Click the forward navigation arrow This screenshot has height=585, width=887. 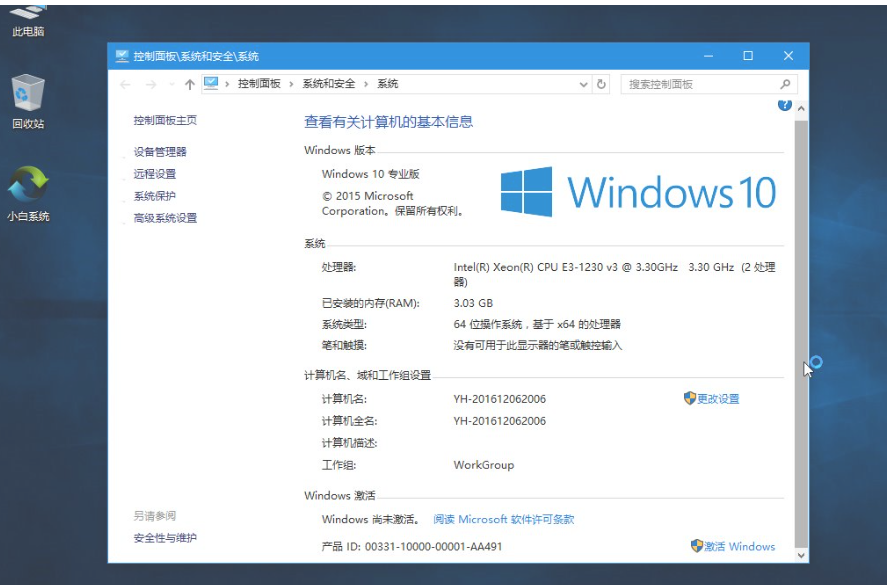click(150, 84)
